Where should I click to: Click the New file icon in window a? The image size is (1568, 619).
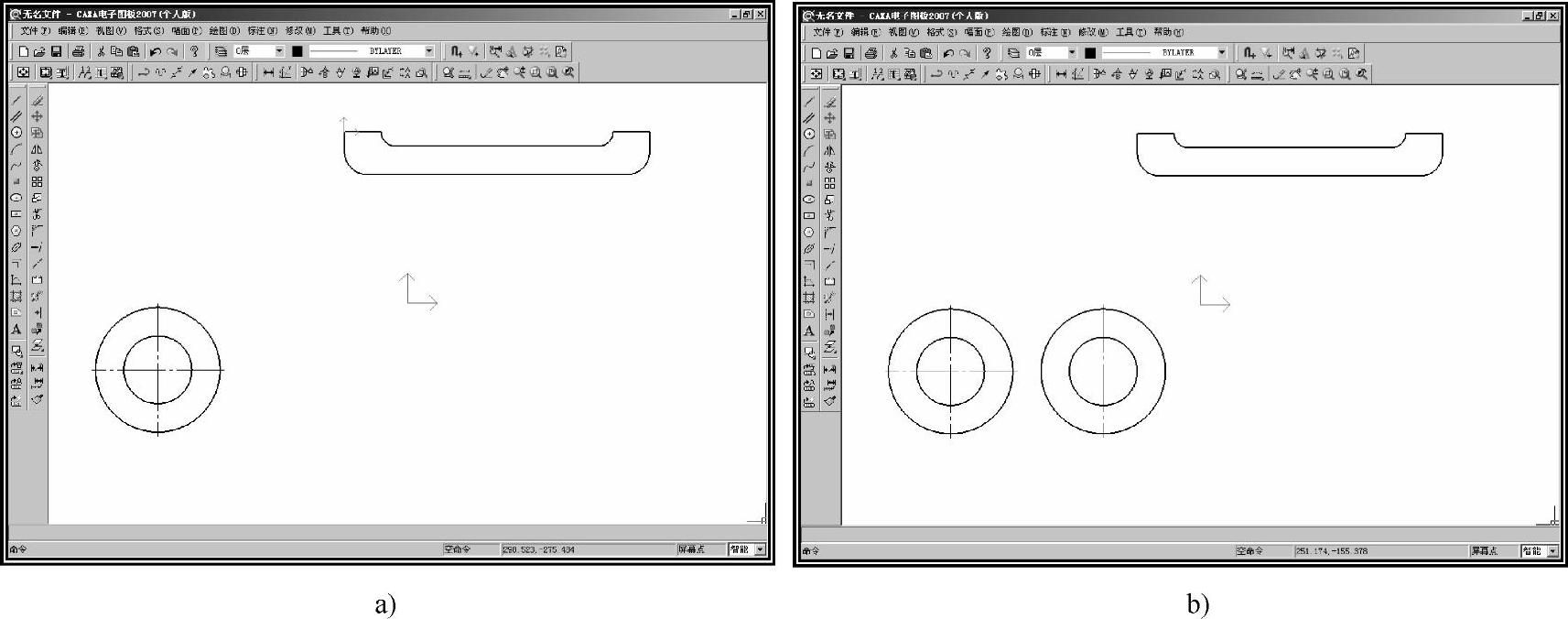click(x=24, y=51)
